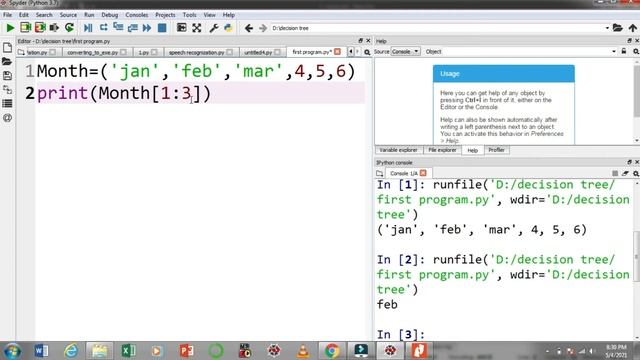Click the Run current line debug step icon

103,27
